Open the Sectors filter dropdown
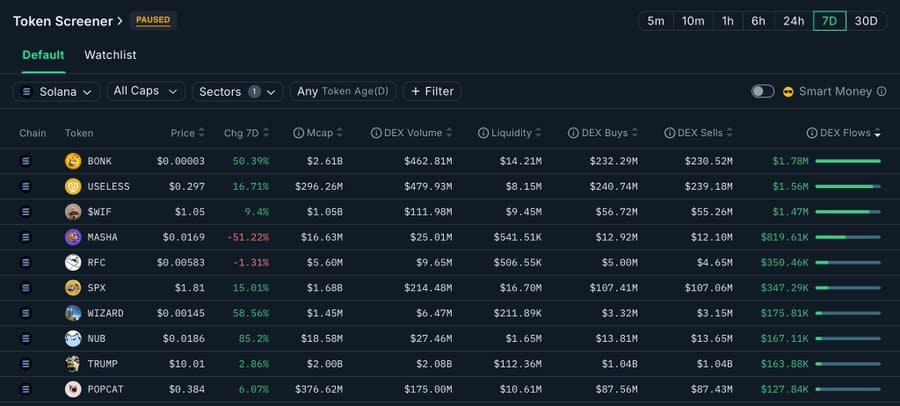The image size is (900, 406). click(237, 91)
